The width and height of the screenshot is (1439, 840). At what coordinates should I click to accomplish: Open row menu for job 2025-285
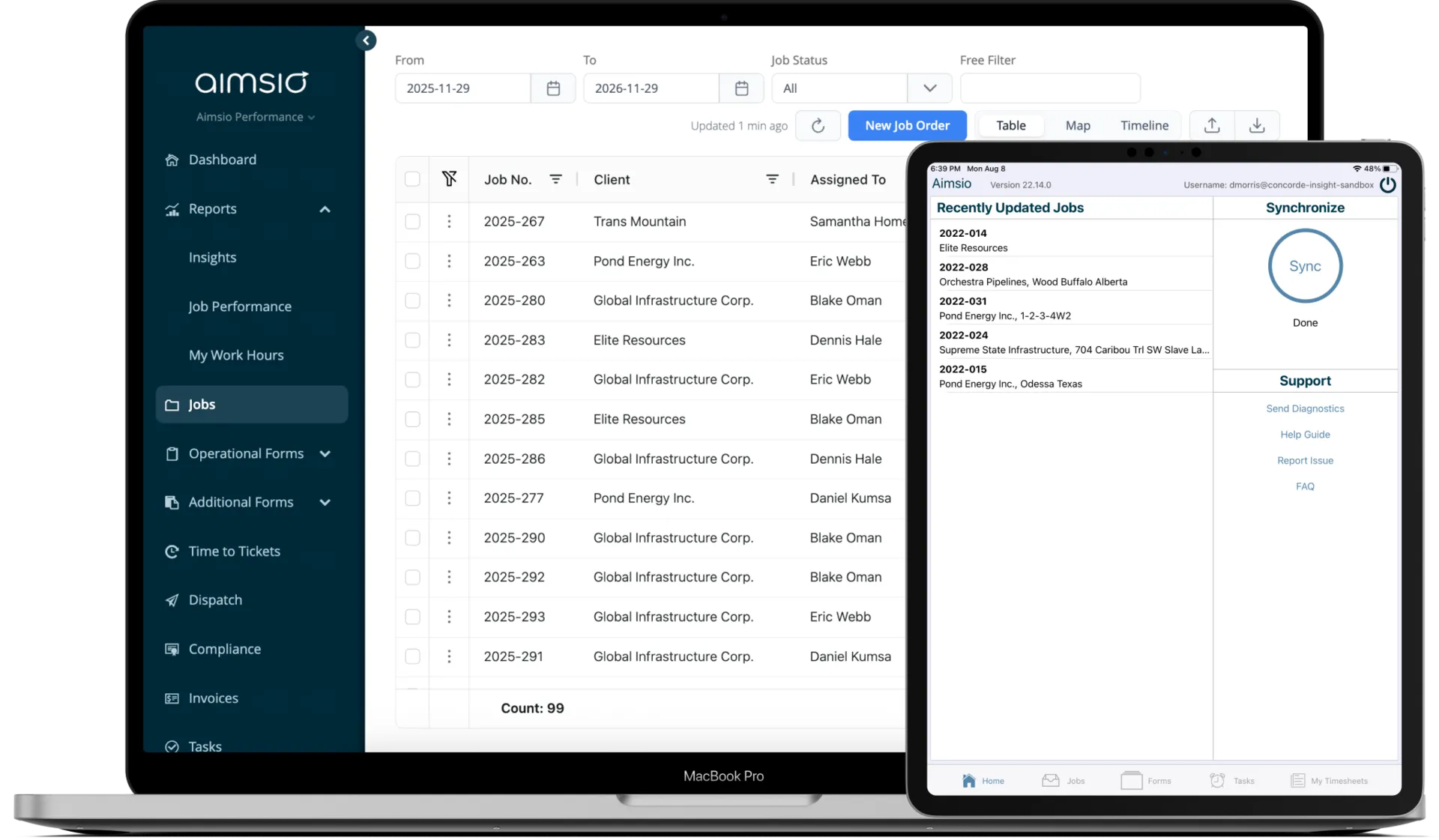pyautogui.click(x=449, y=419)
